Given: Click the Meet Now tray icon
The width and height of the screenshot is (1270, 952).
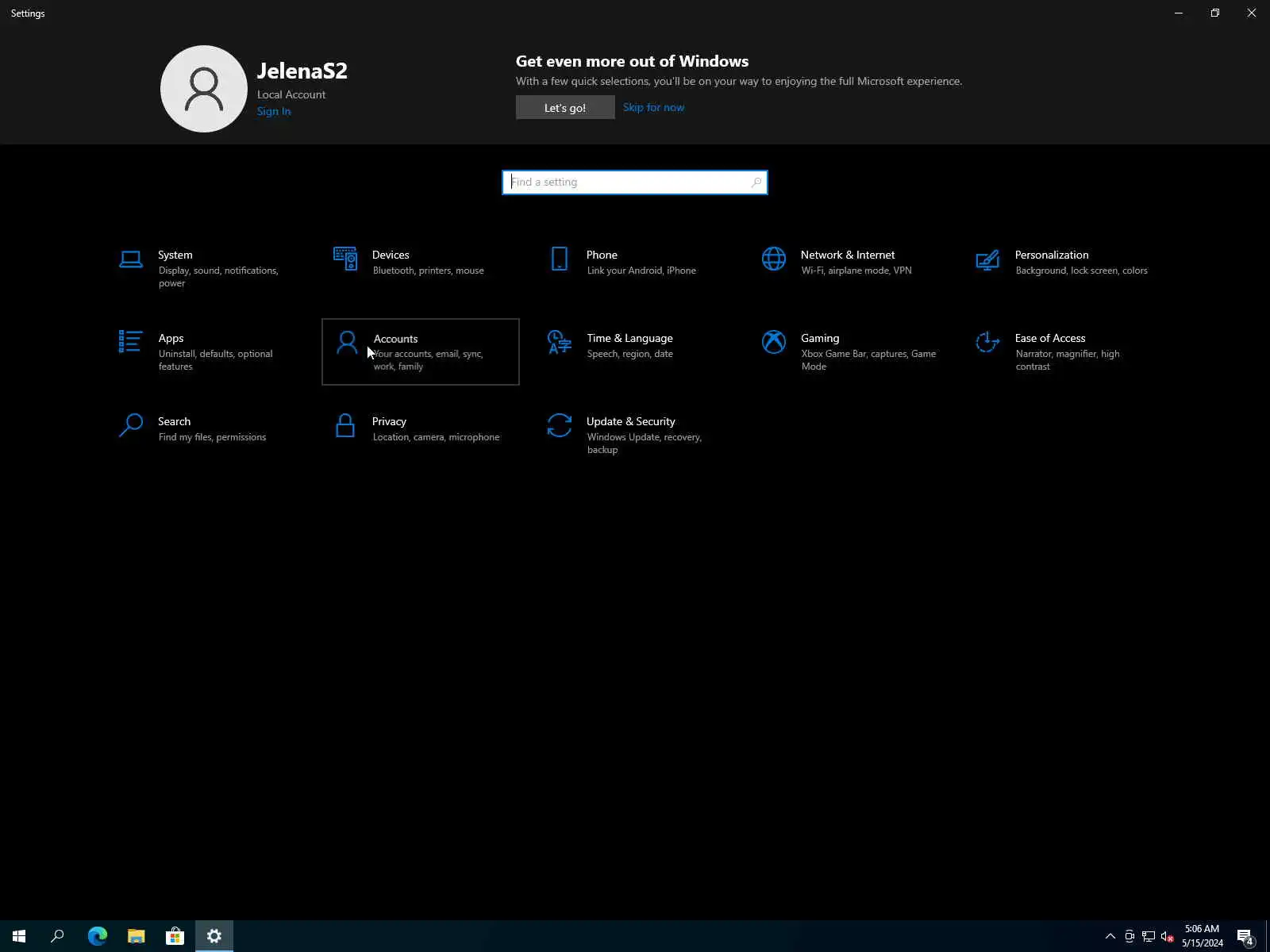Looking at the screenshot, I should [x=1130, y=936].
